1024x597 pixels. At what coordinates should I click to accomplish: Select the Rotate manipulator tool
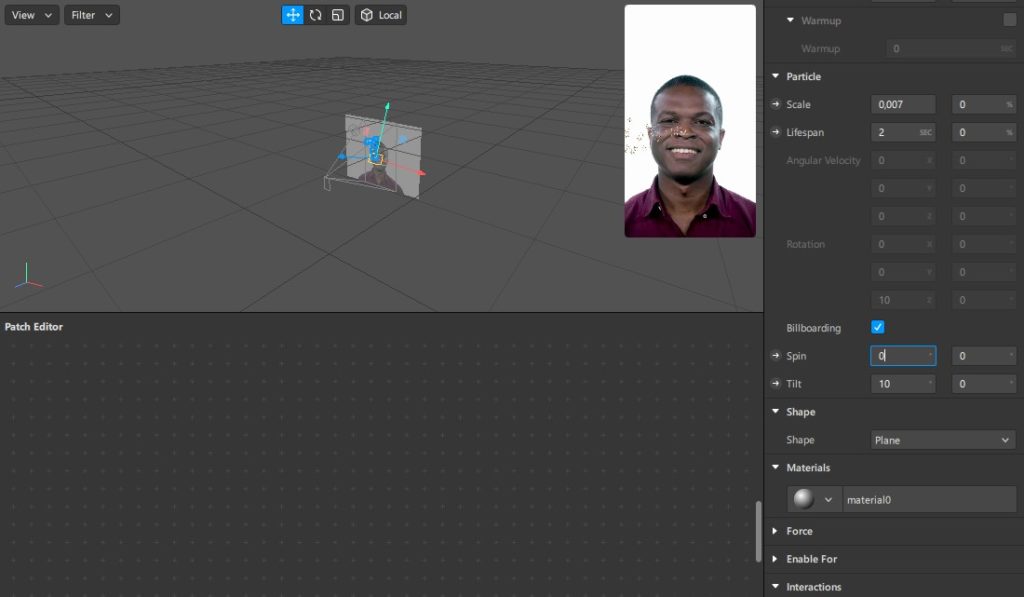click(315, 15)
